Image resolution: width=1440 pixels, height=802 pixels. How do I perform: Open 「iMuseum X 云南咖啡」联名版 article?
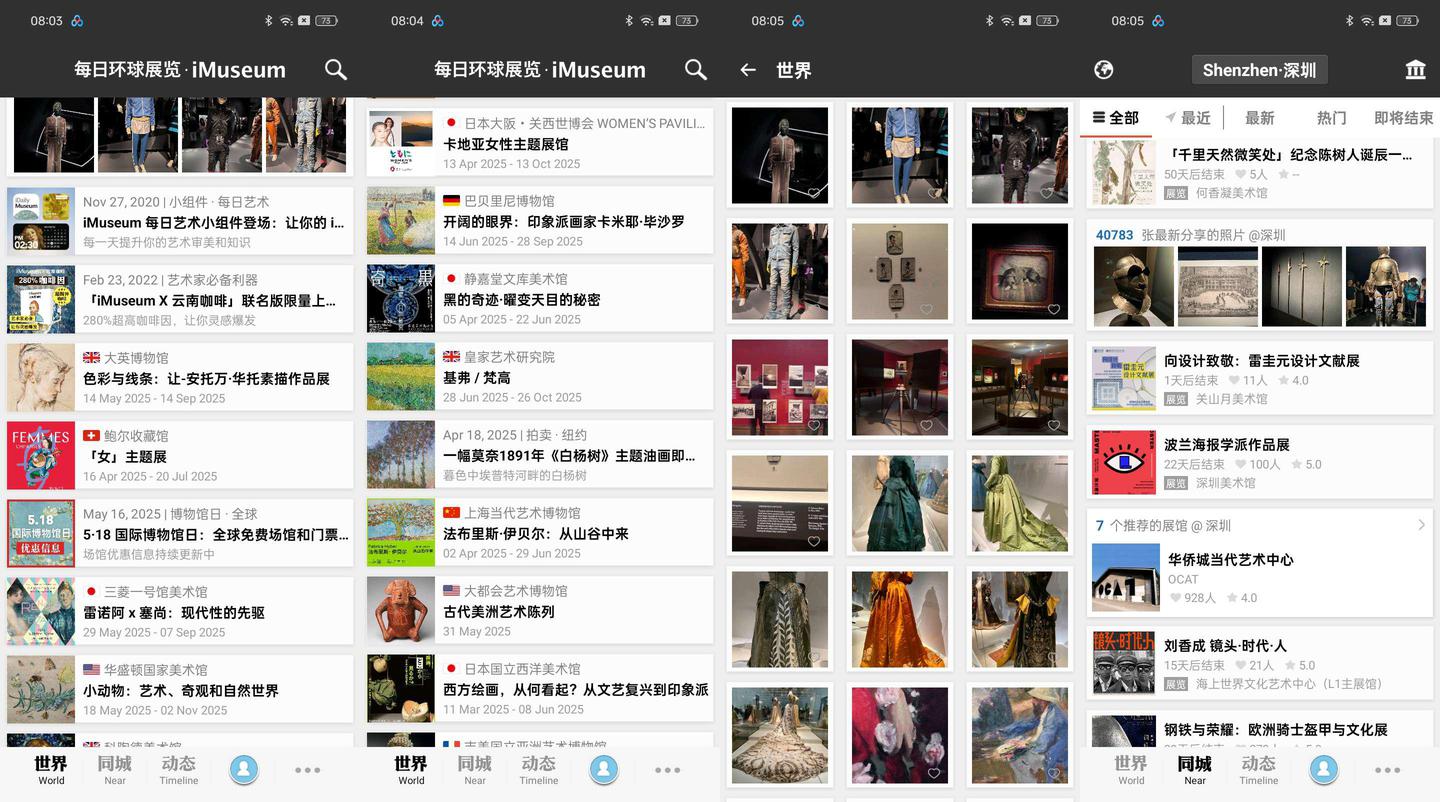(x=180, y=299)
